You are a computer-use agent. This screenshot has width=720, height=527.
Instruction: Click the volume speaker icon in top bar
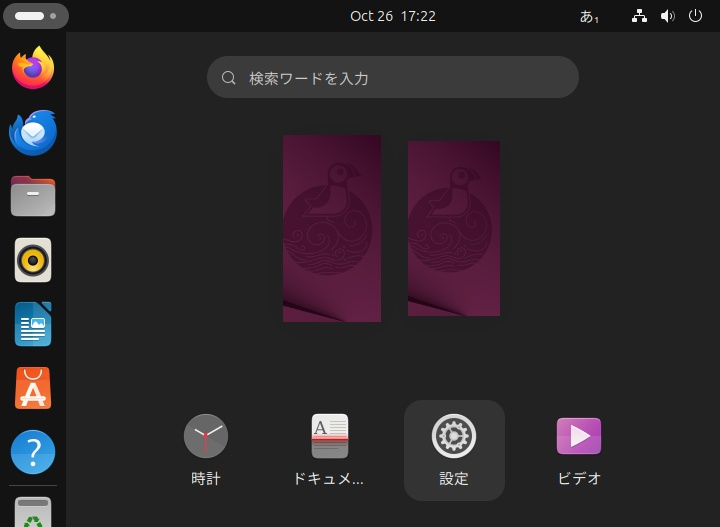668,16
